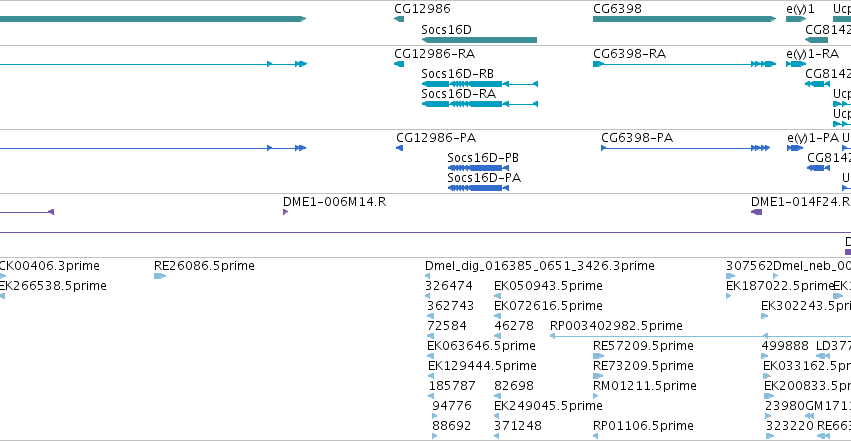The height and width of the screenshot is (441, 851).
Task: Click the e(y)1-PA protein label
Action: 813,138
